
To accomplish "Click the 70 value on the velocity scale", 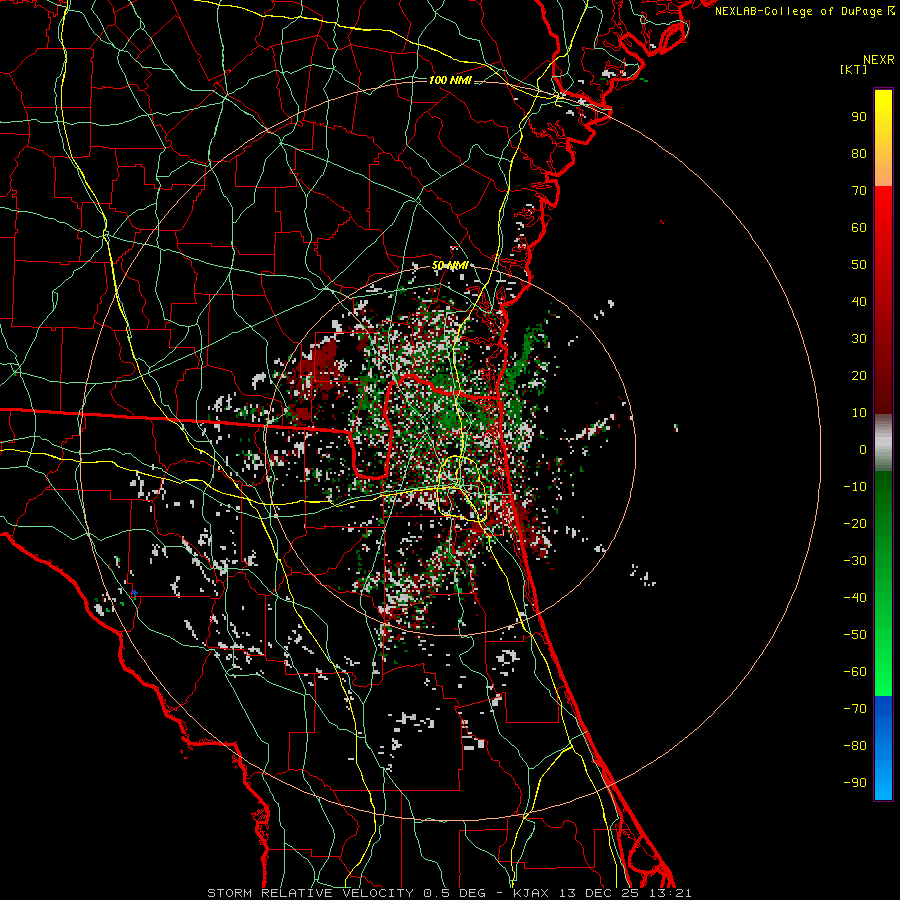I will [x=859, y=191].
